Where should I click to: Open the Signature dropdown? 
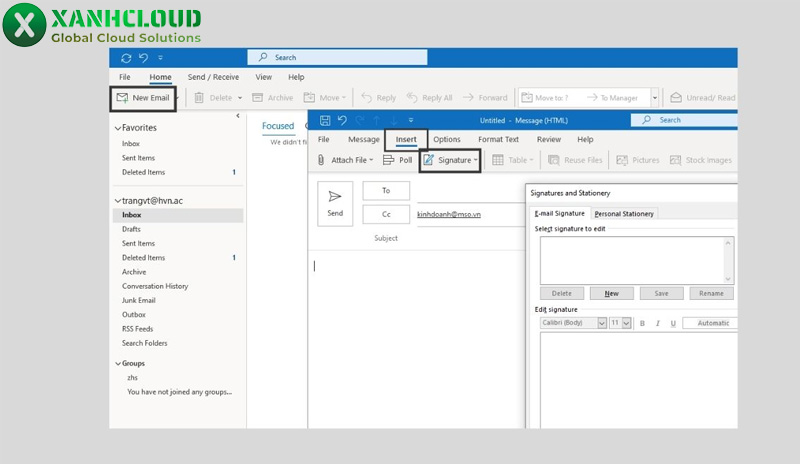(x=450, y=160)
